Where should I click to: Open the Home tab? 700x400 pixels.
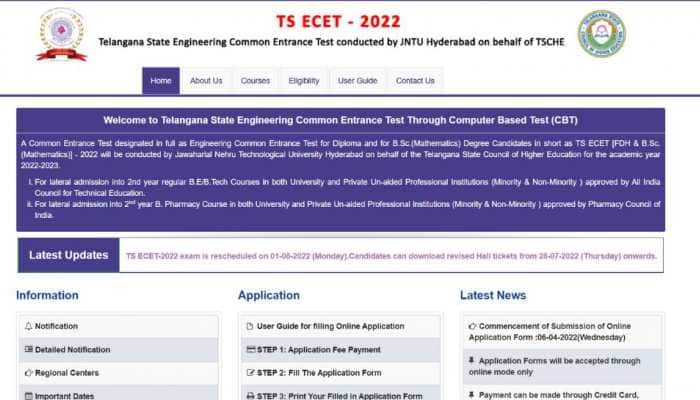pyautogui.click(x=161, y=81)
